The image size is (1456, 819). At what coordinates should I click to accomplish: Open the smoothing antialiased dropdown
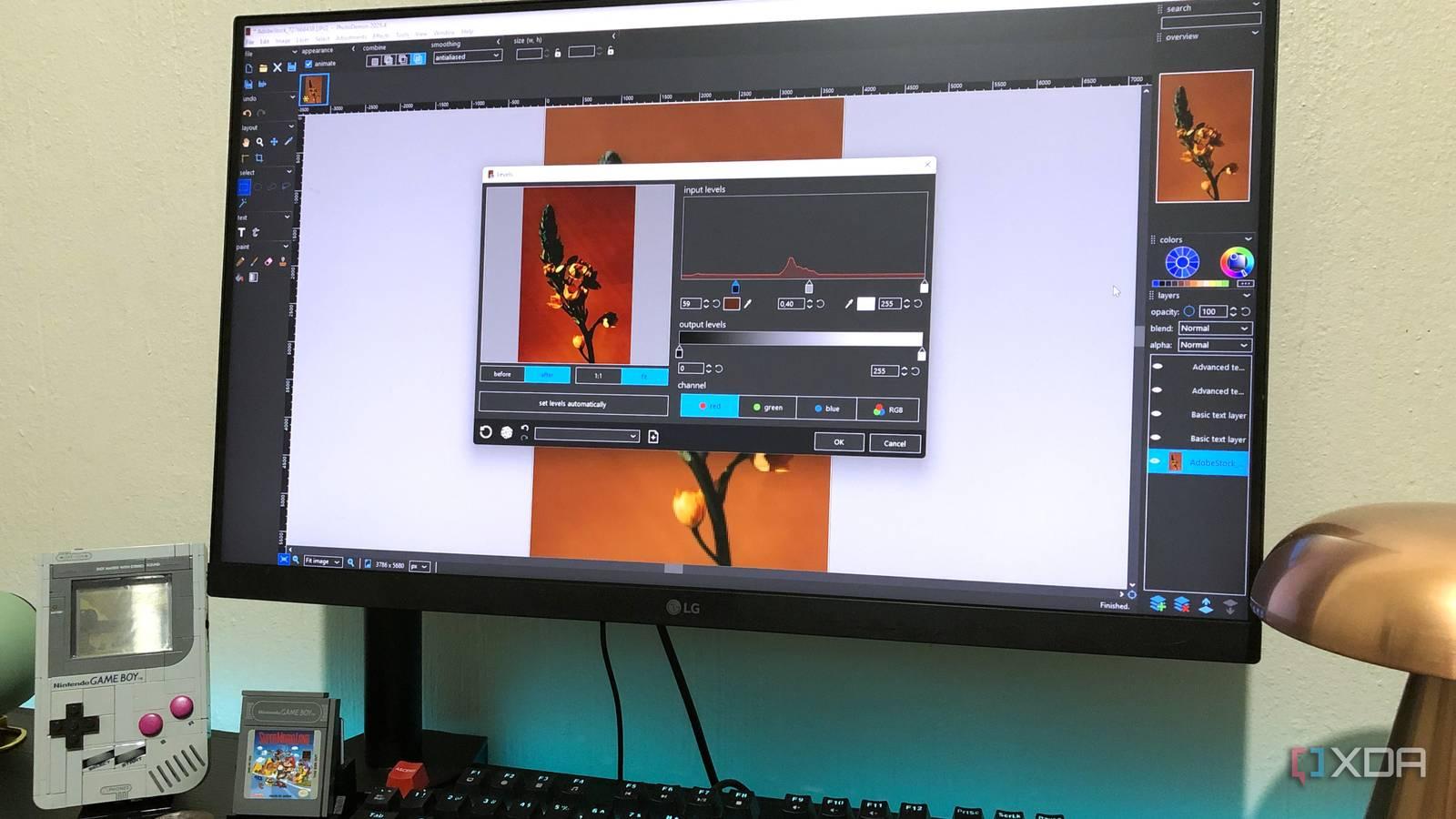(x=468, y=56)
